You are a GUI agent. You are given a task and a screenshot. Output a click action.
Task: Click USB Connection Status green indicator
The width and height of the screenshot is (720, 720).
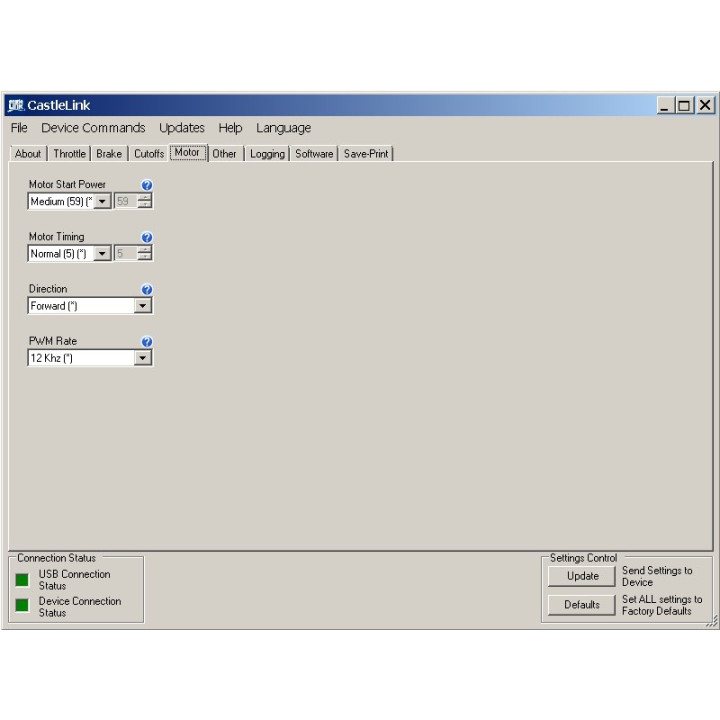pyautogui.click(x=22, y=580)
